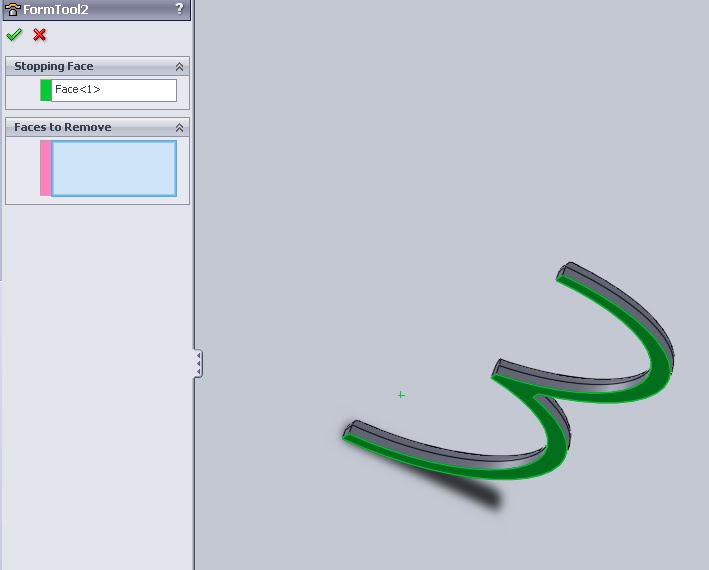Image resolution: width=709 pixels, height=570 pixels.
Task: Collapse the Faces to Remove section
Action: point(180,127)
